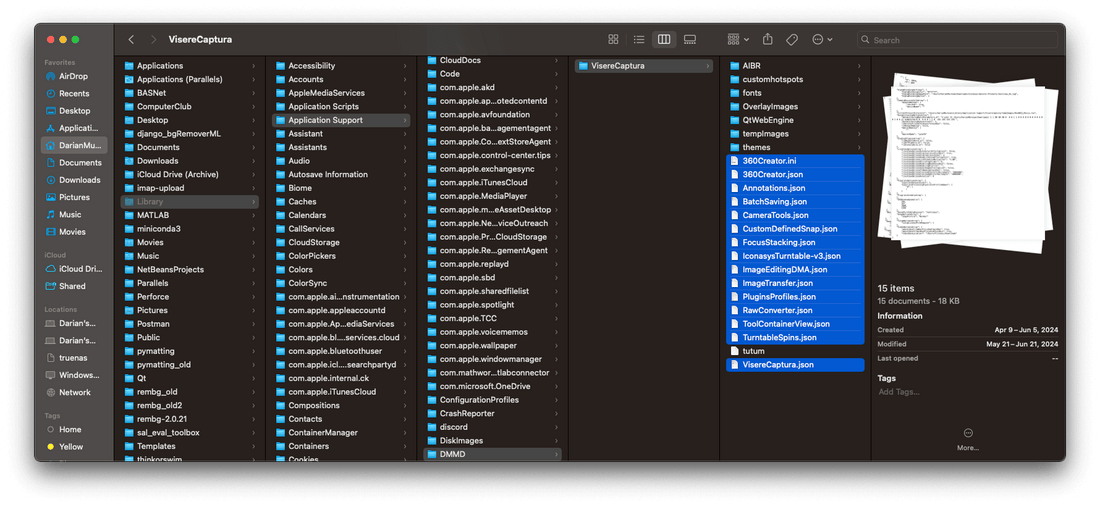Switch to column view
This screenshot has width=1100, height=507.
[664, 40]
